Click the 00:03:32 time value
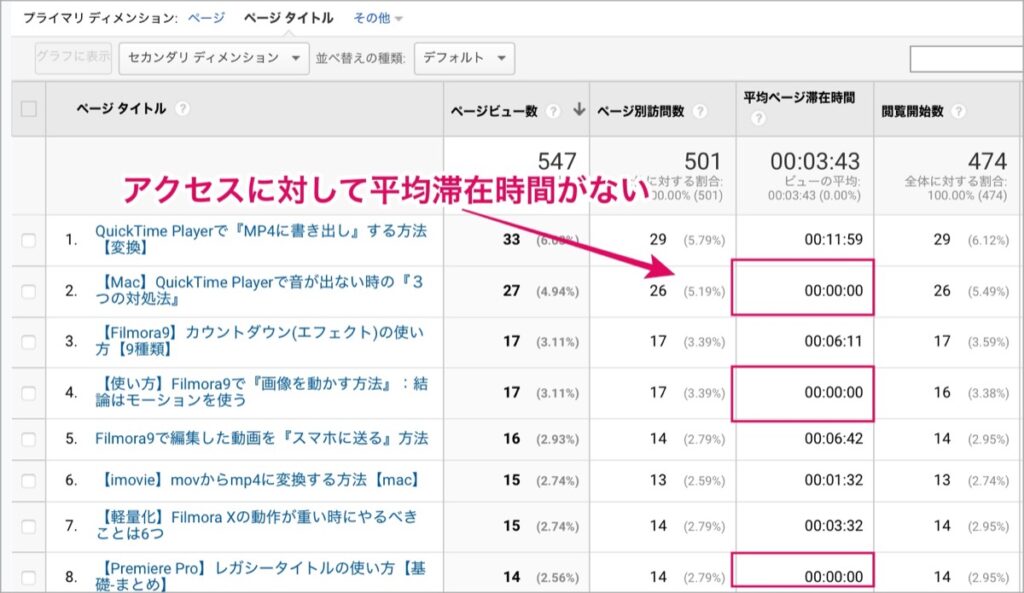The width and height of the screenshot is (1024, 593). (833, 526)
